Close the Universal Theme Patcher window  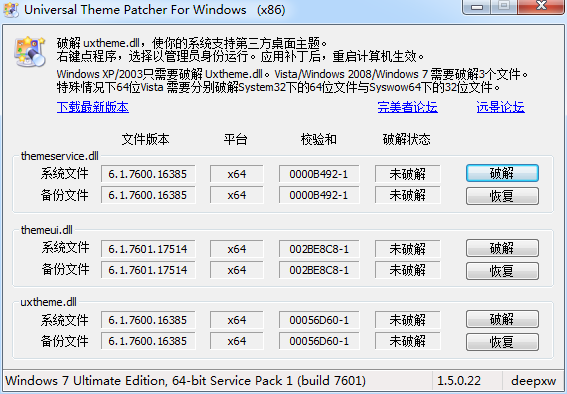(x=541, y=6)
